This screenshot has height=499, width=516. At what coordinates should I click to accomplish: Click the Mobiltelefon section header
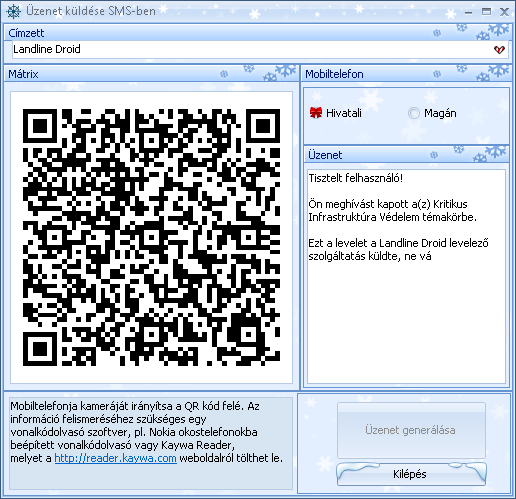pos(406,74)
